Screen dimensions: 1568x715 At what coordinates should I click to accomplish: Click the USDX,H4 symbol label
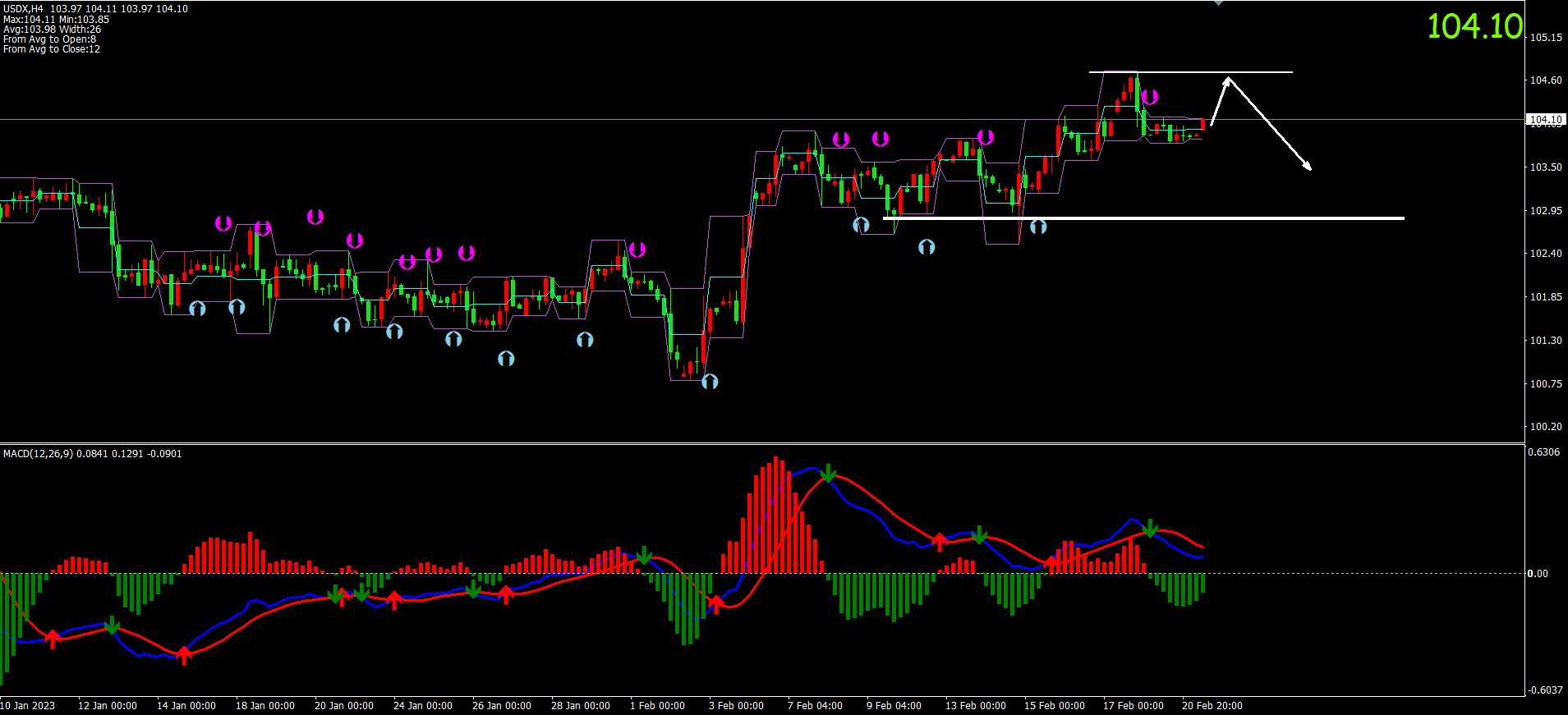coord(23,9)
